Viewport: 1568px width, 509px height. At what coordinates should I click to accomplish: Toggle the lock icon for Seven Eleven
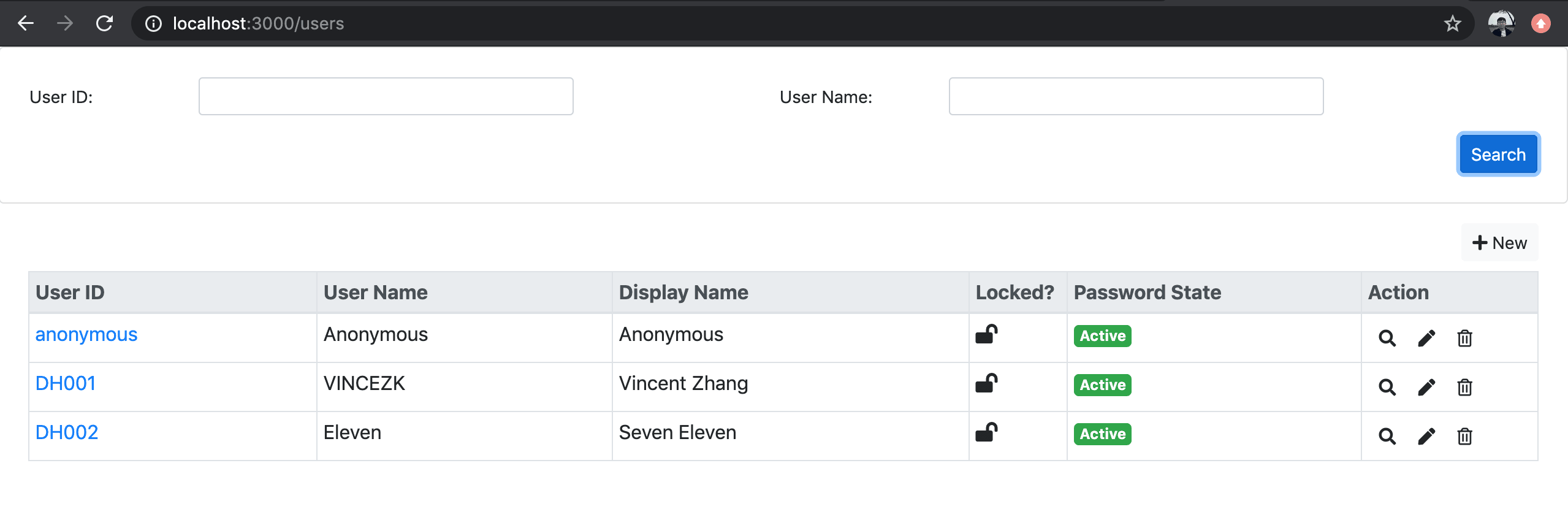tap(986, 432)
